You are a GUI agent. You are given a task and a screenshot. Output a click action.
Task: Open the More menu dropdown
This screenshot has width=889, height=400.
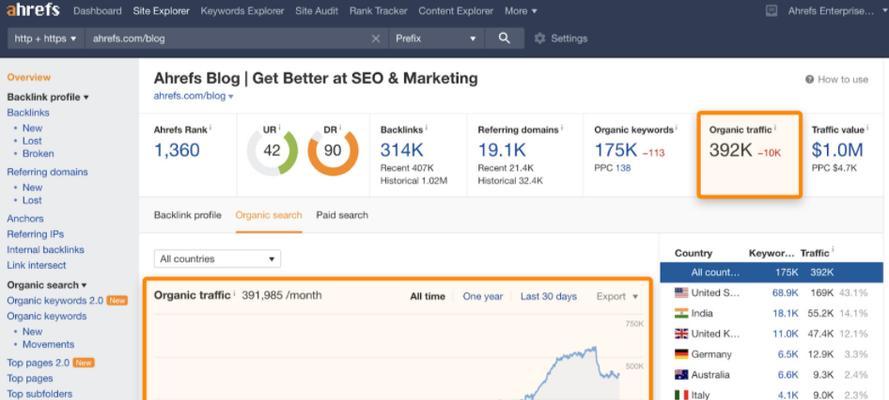[520, 11]
